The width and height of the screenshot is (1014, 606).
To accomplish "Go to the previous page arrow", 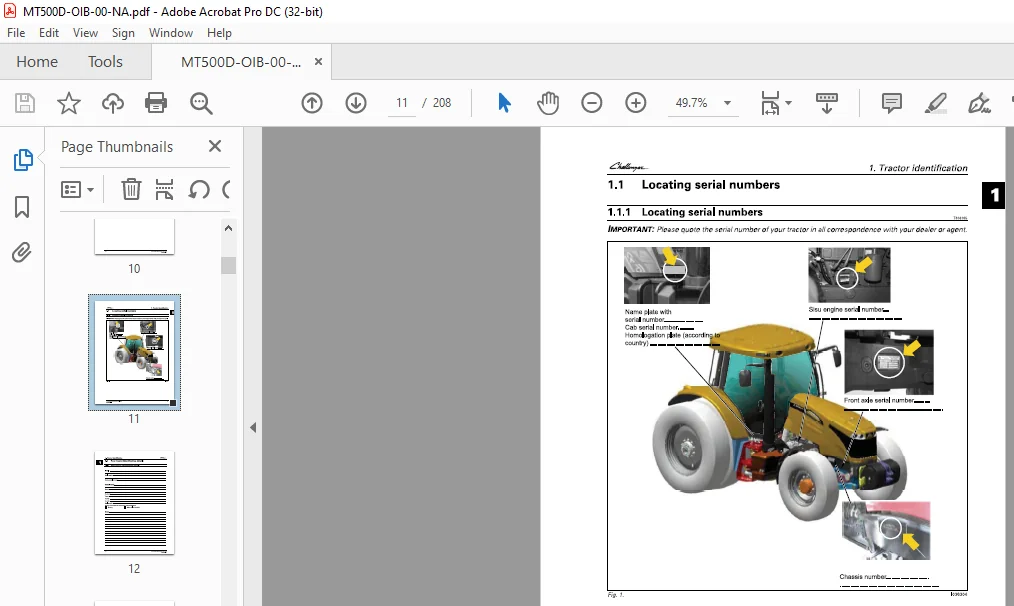I will tap(312, 103).
